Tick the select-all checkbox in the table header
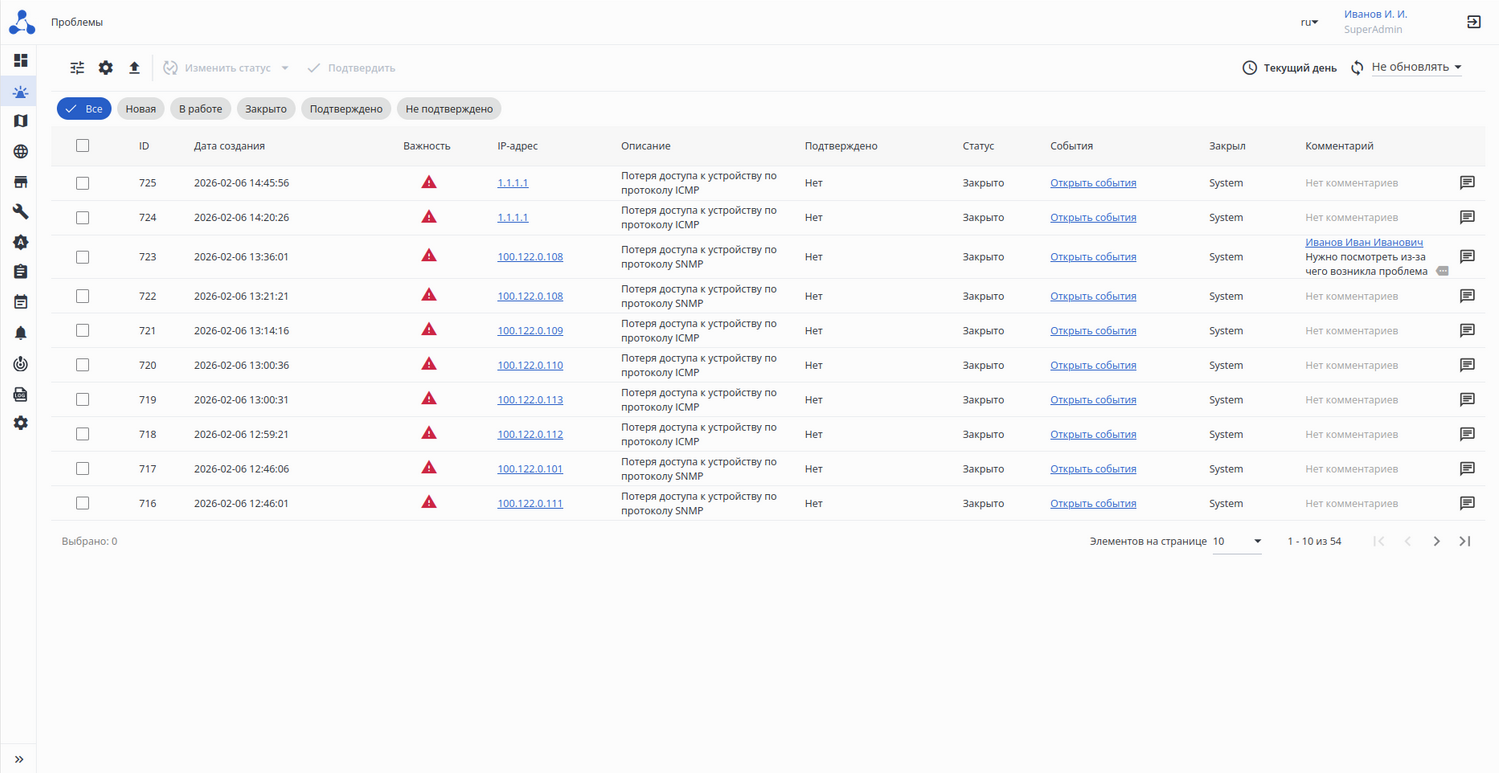 (83, 146)
